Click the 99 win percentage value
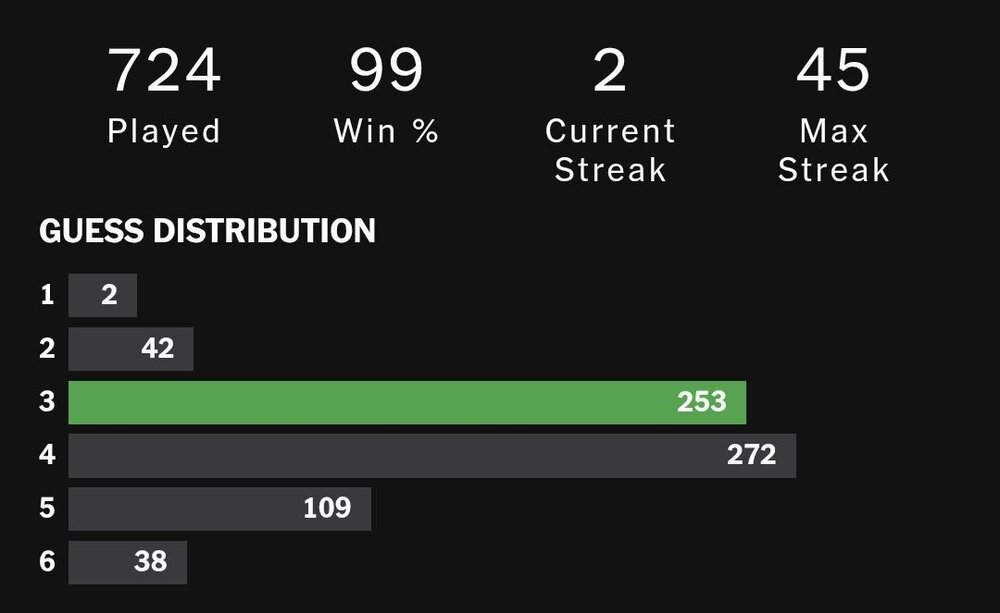Image resolution: width=1000 pixels, height=613 pixels. coord(387,71)
